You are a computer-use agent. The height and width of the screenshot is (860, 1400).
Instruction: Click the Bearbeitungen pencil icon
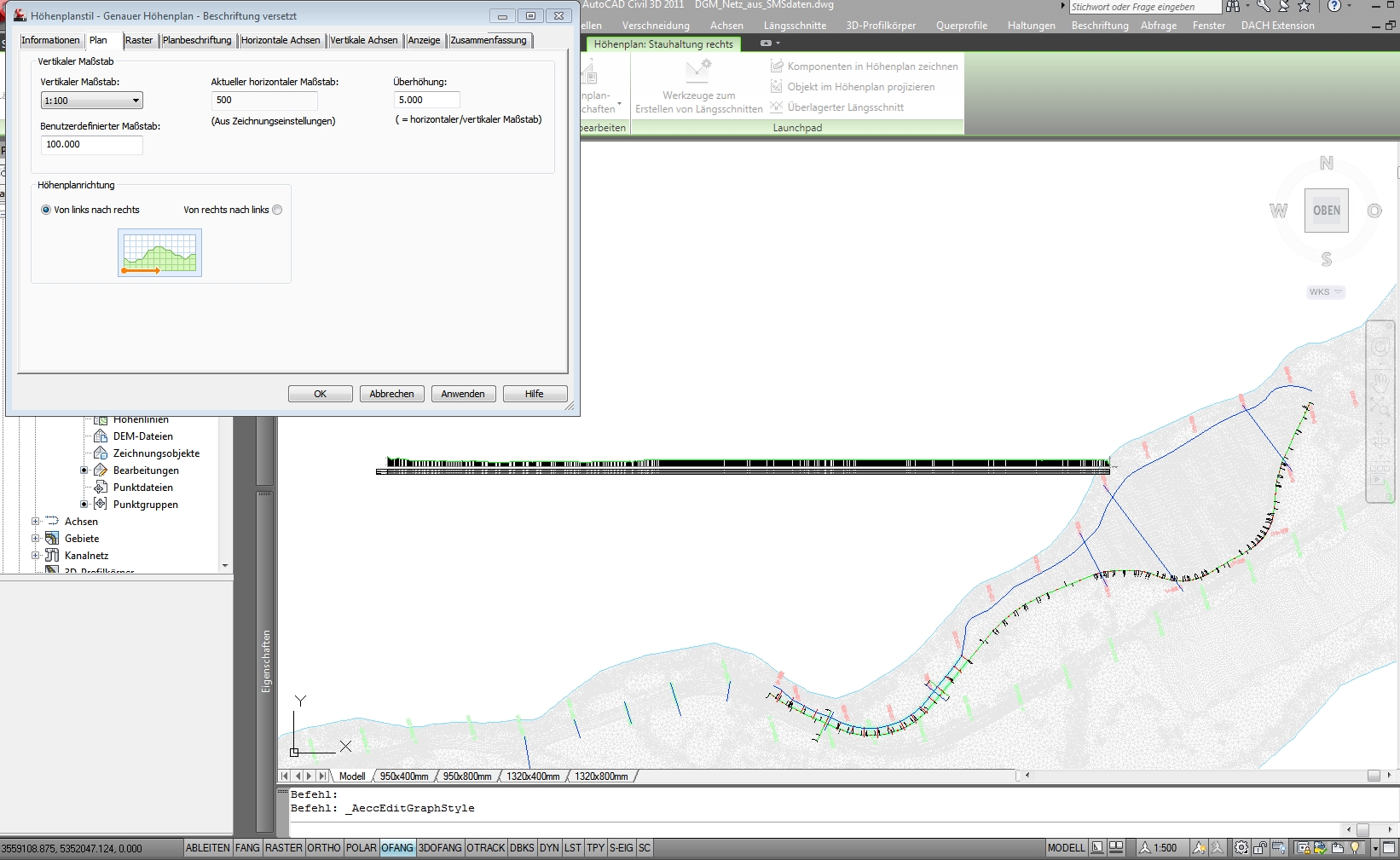click(101, 470)
